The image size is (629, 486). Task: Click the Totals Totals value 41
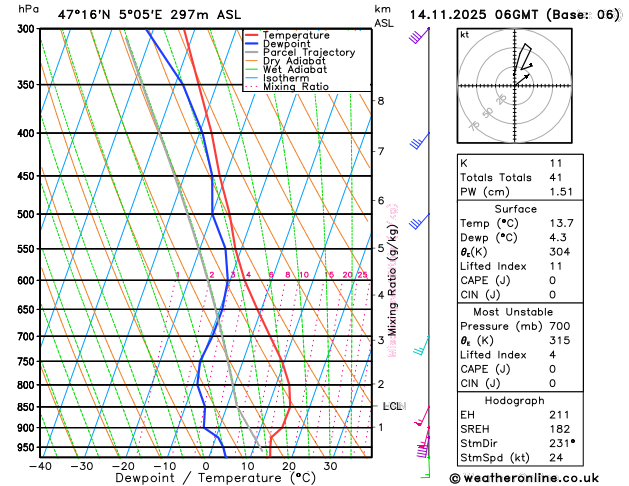(556, 177)
